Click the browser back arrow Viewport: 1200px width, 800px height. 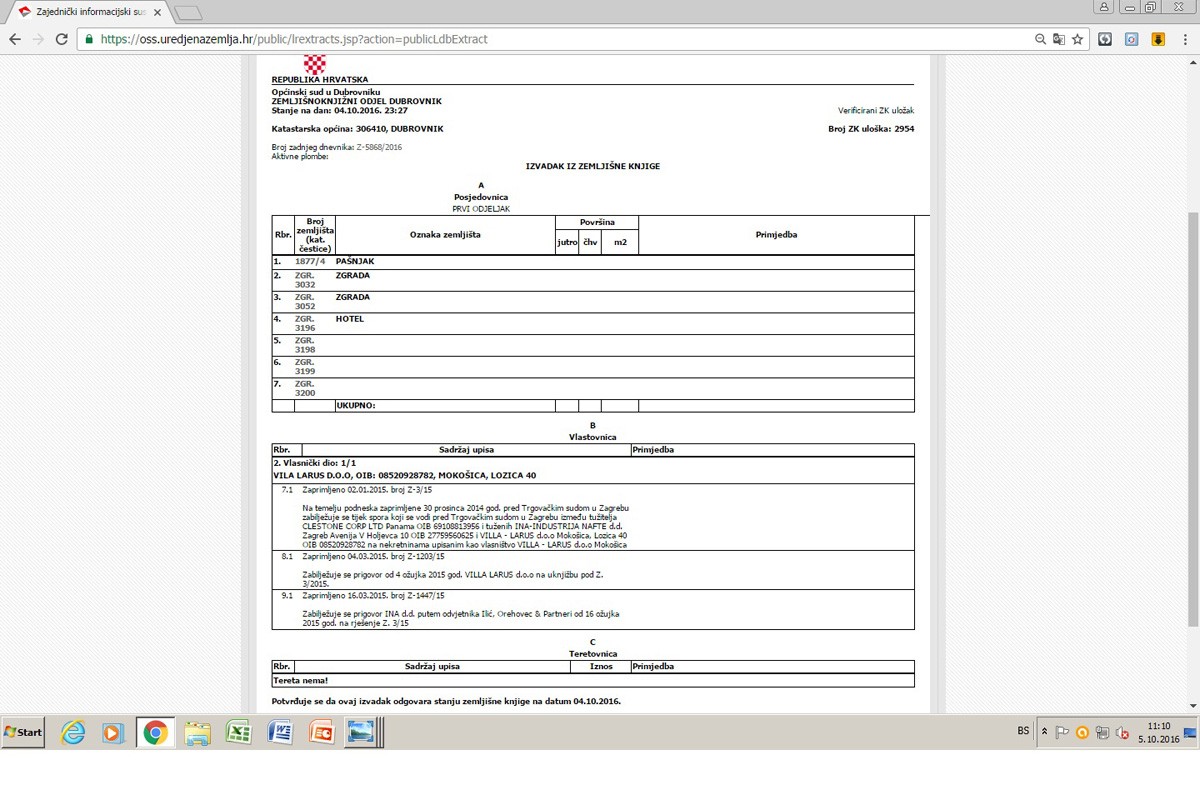[15, 39]
